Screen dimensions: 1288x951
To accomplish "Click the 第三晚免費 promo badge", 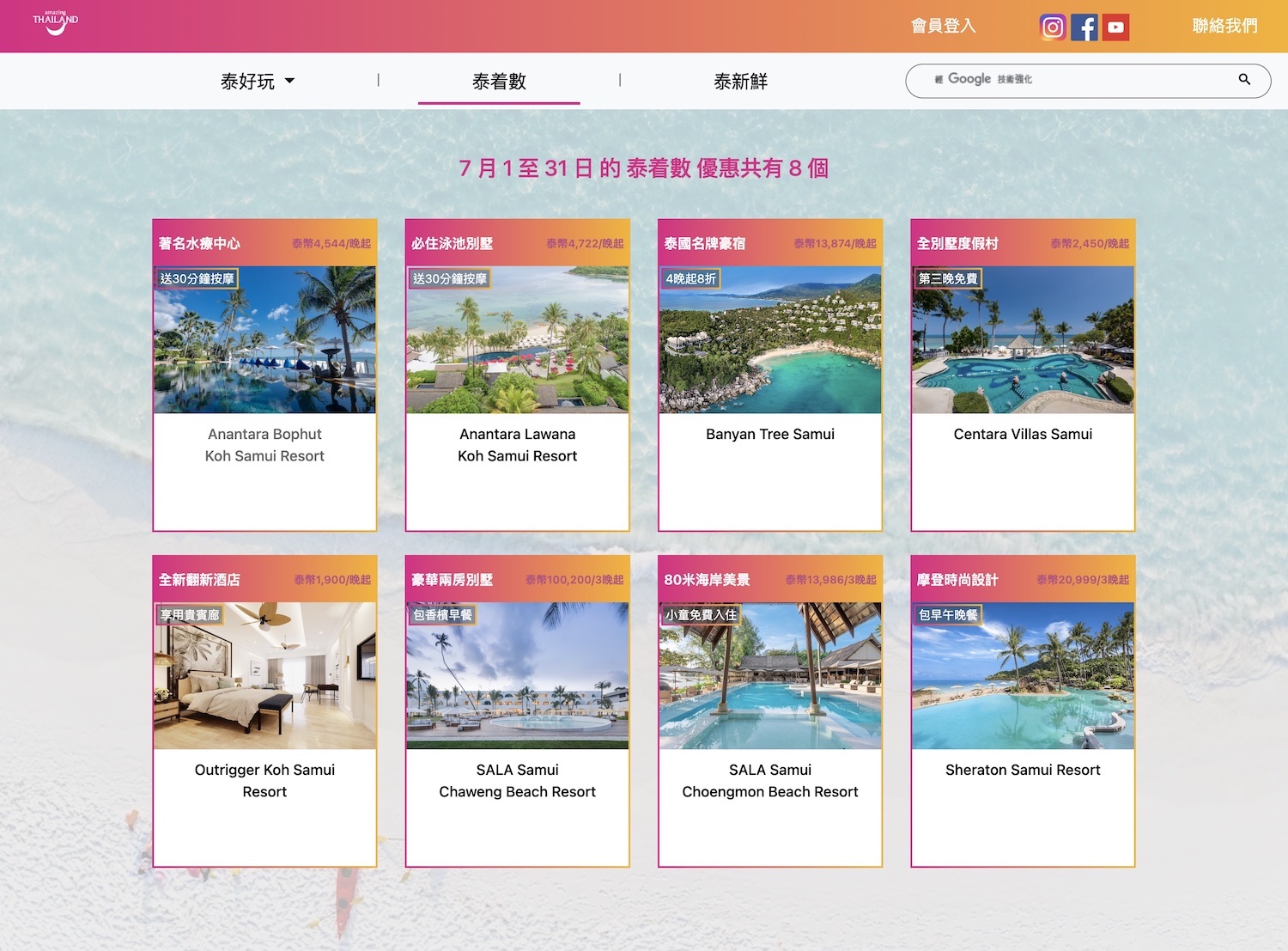I will [948, 278].
